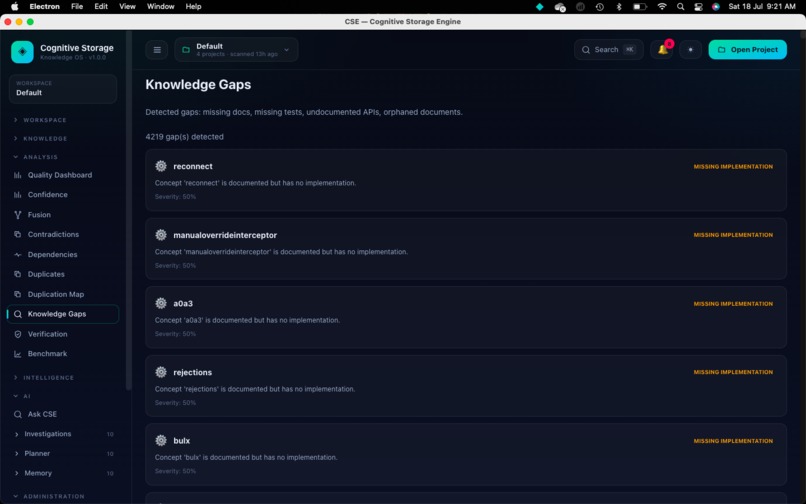Screen dimensions: 806x504
Task: Click the Bluetooth menu bar icon
Action: tap(619, 7)
